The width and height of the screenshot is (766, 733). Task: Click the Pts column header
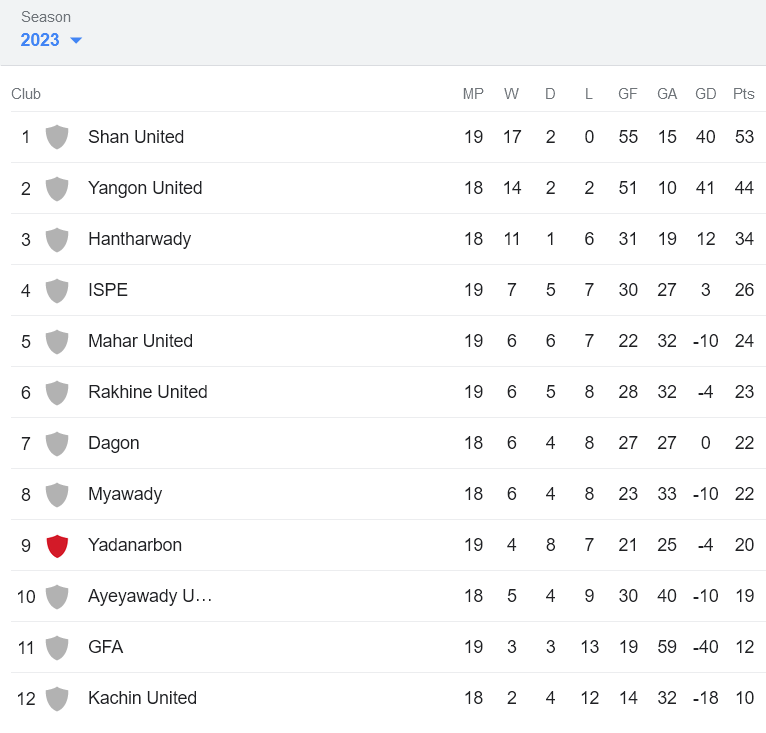pos(743,94)
